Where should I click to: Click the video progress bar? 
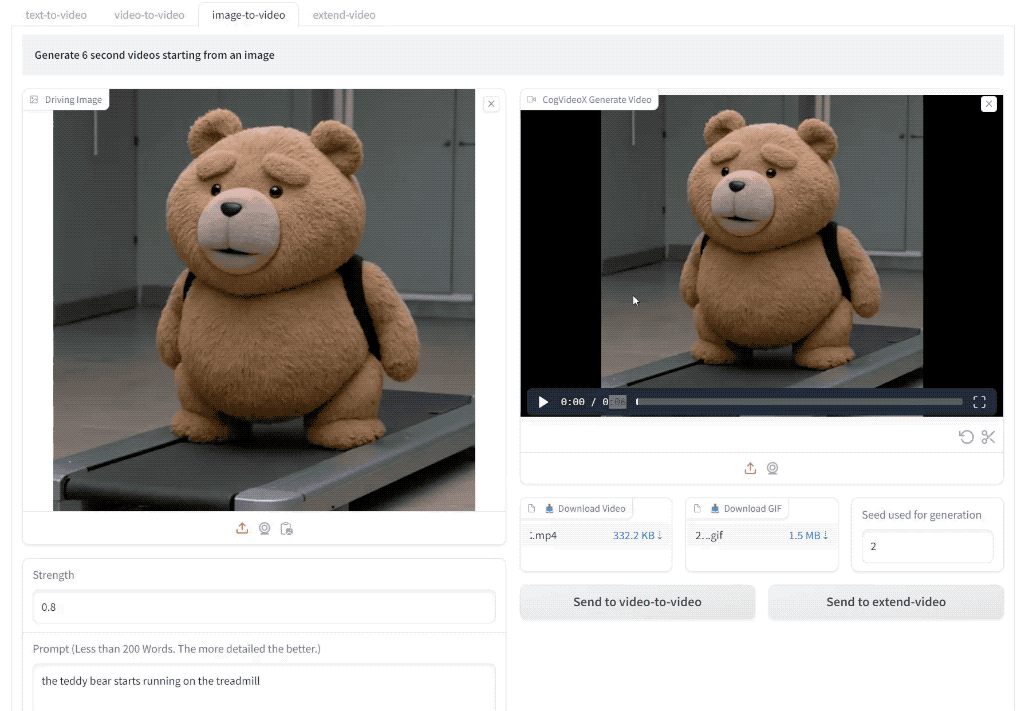point(799,402)
